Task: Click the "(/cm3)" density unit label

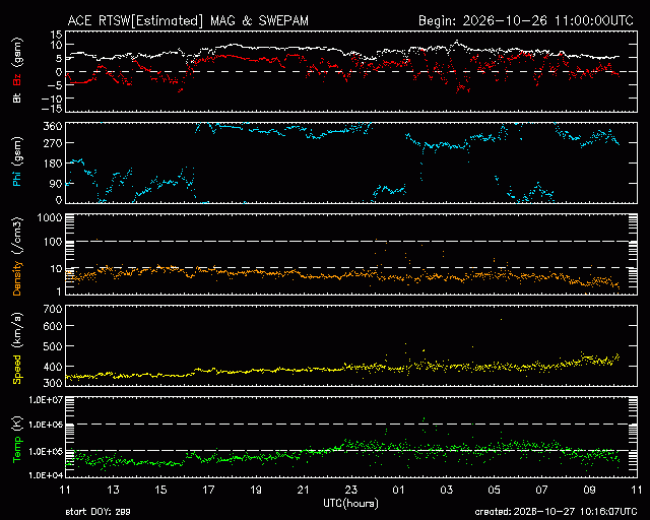Action: click(17, 236)
